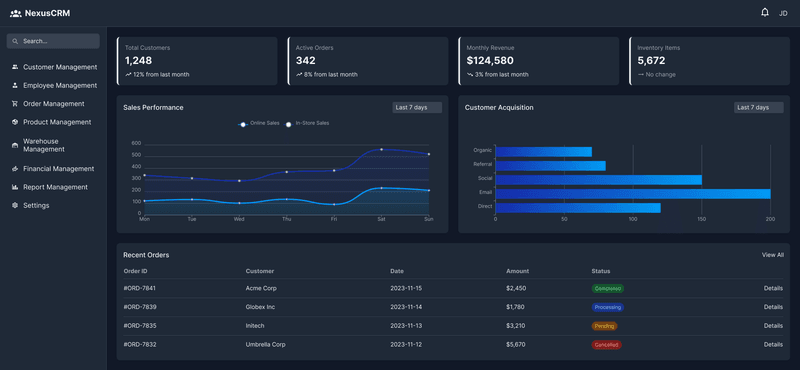
Task: Click the Order ID column header
Action: point(135,271)
